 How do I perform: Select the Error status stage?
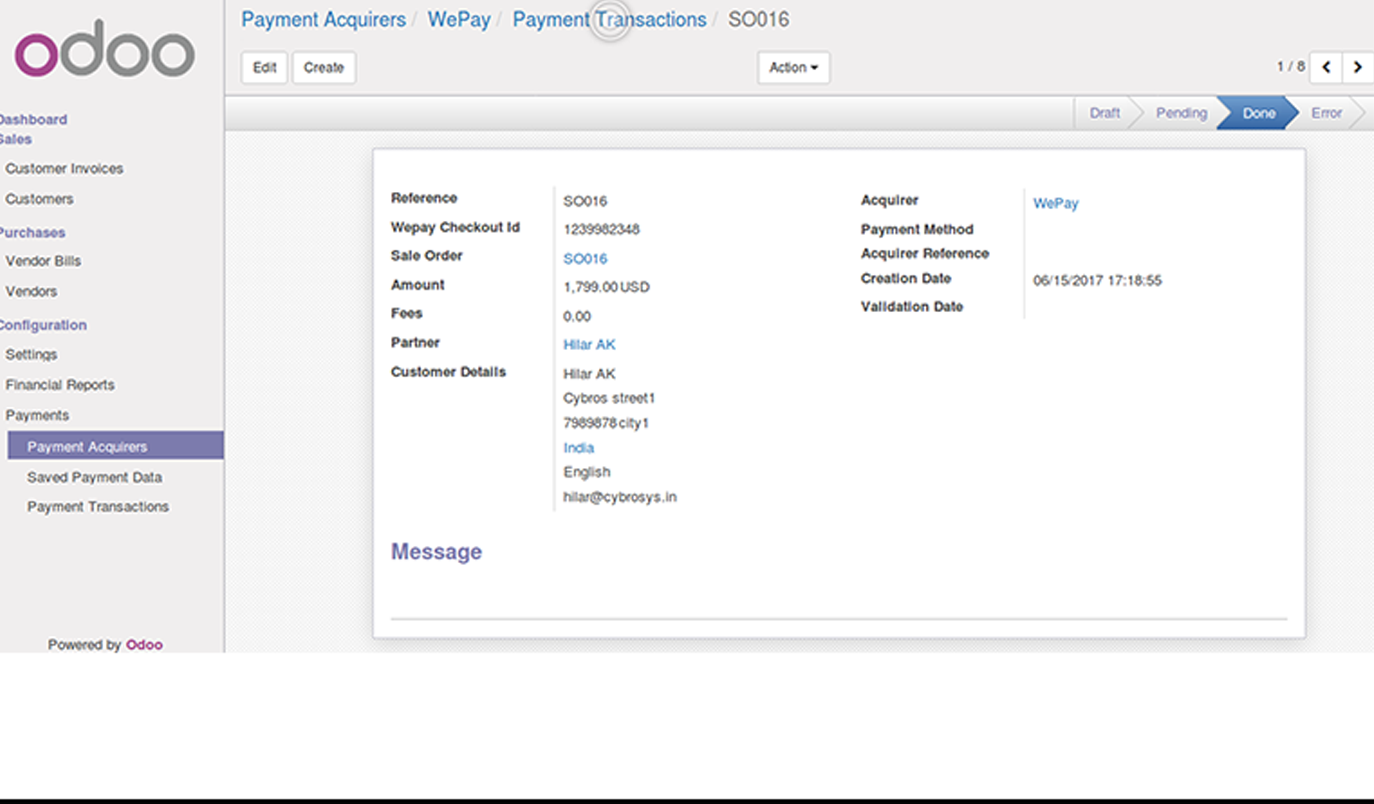1326,113
